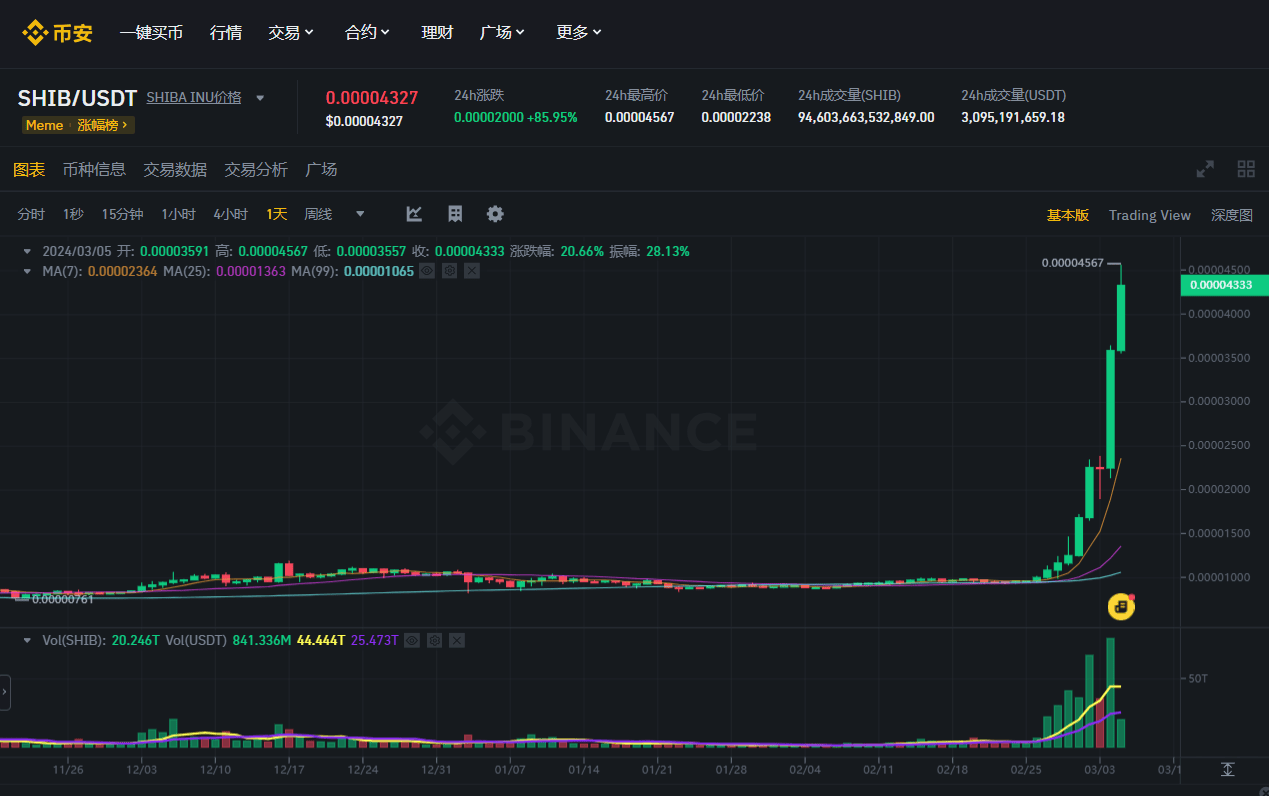Select the 4小时 timeframe
The image size is (1269, 796).
(x=230, y=214)
